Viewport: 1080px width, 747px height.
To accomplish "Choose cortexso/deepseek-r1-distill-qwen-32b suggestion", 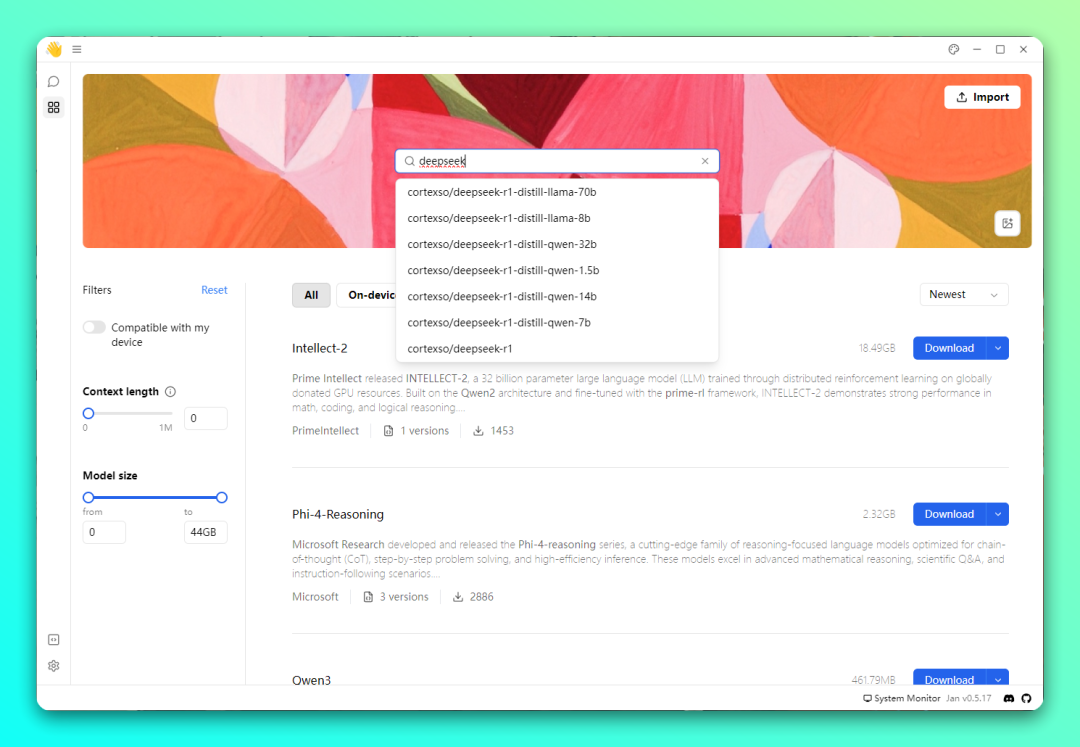I will pos(557,244).
